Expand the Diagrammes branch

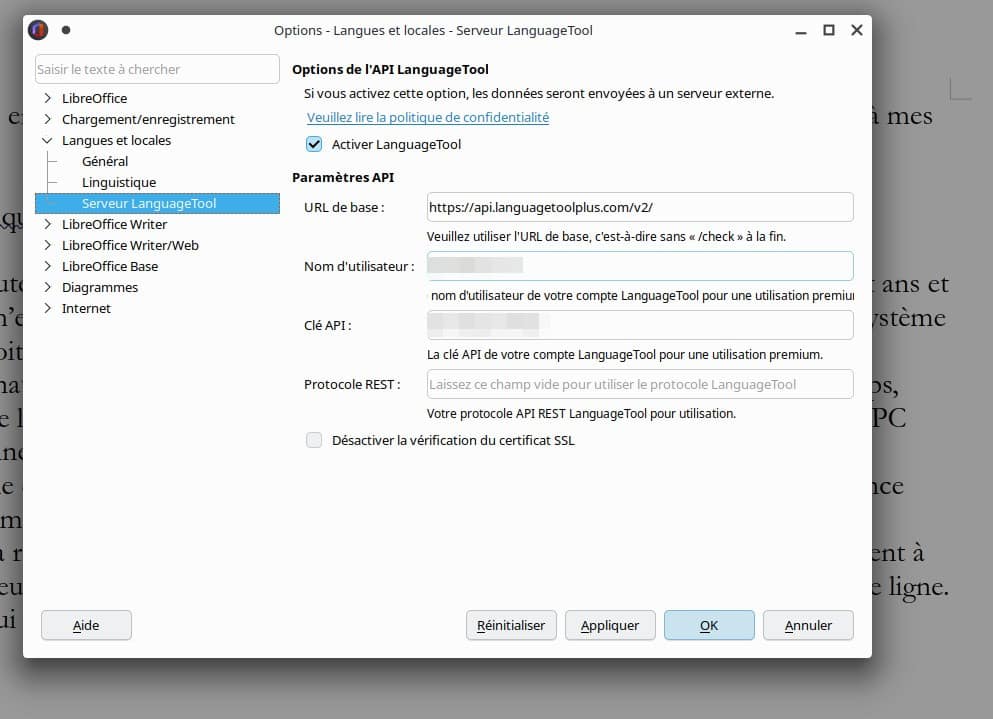(x=47, y=287)
